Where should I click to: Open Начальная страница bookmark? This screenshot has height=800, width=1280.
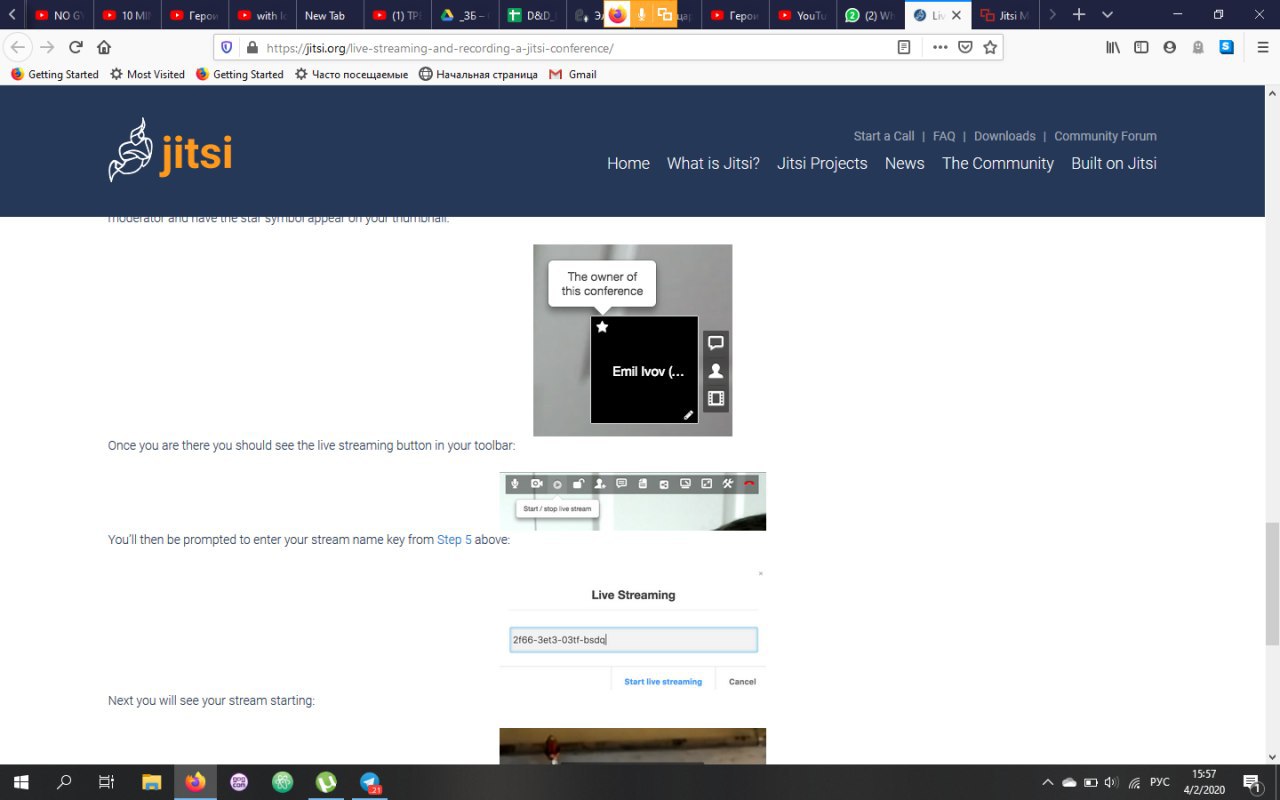[478, 74]
